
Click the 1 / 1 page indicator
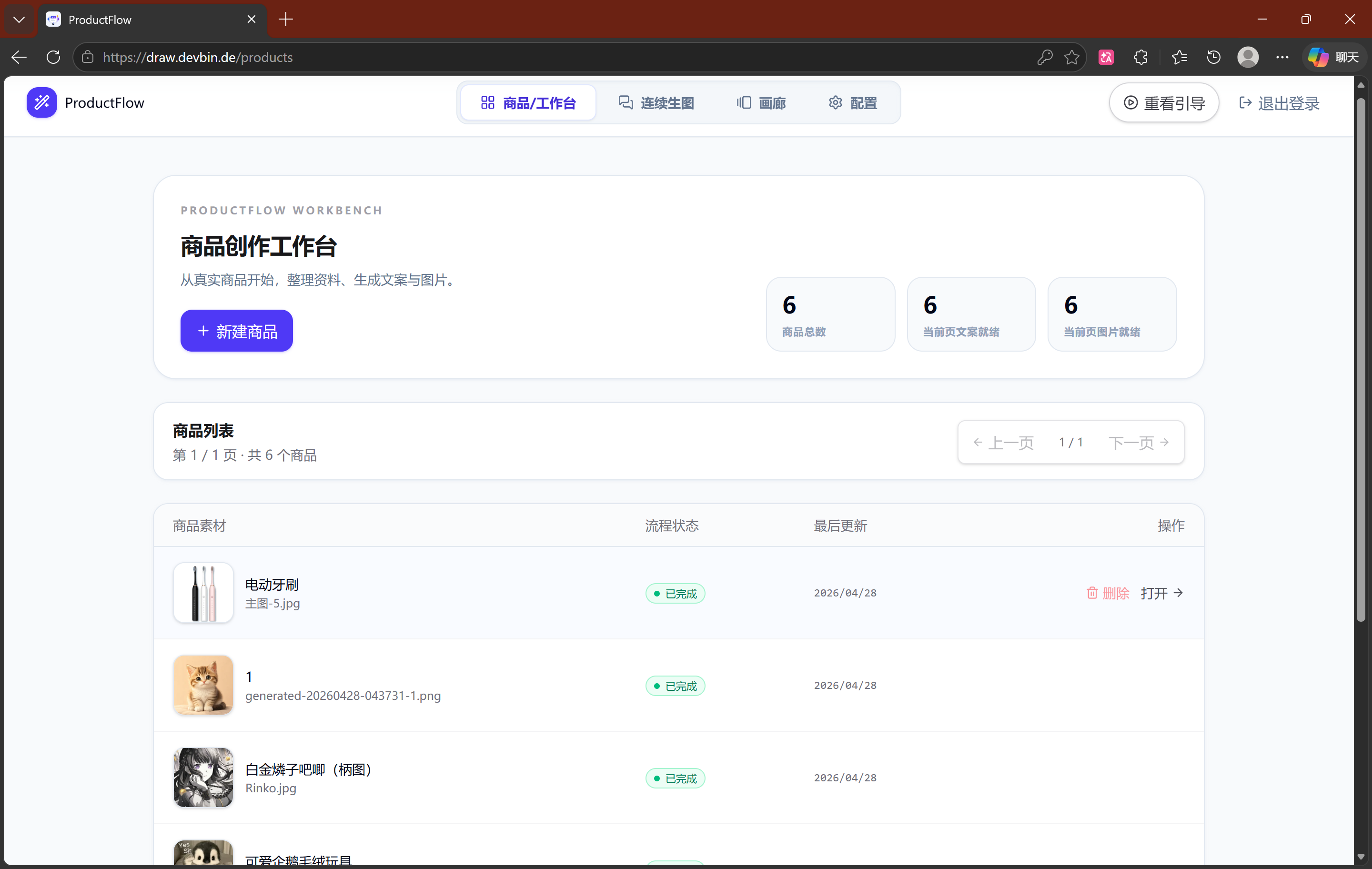[1071, 443]
